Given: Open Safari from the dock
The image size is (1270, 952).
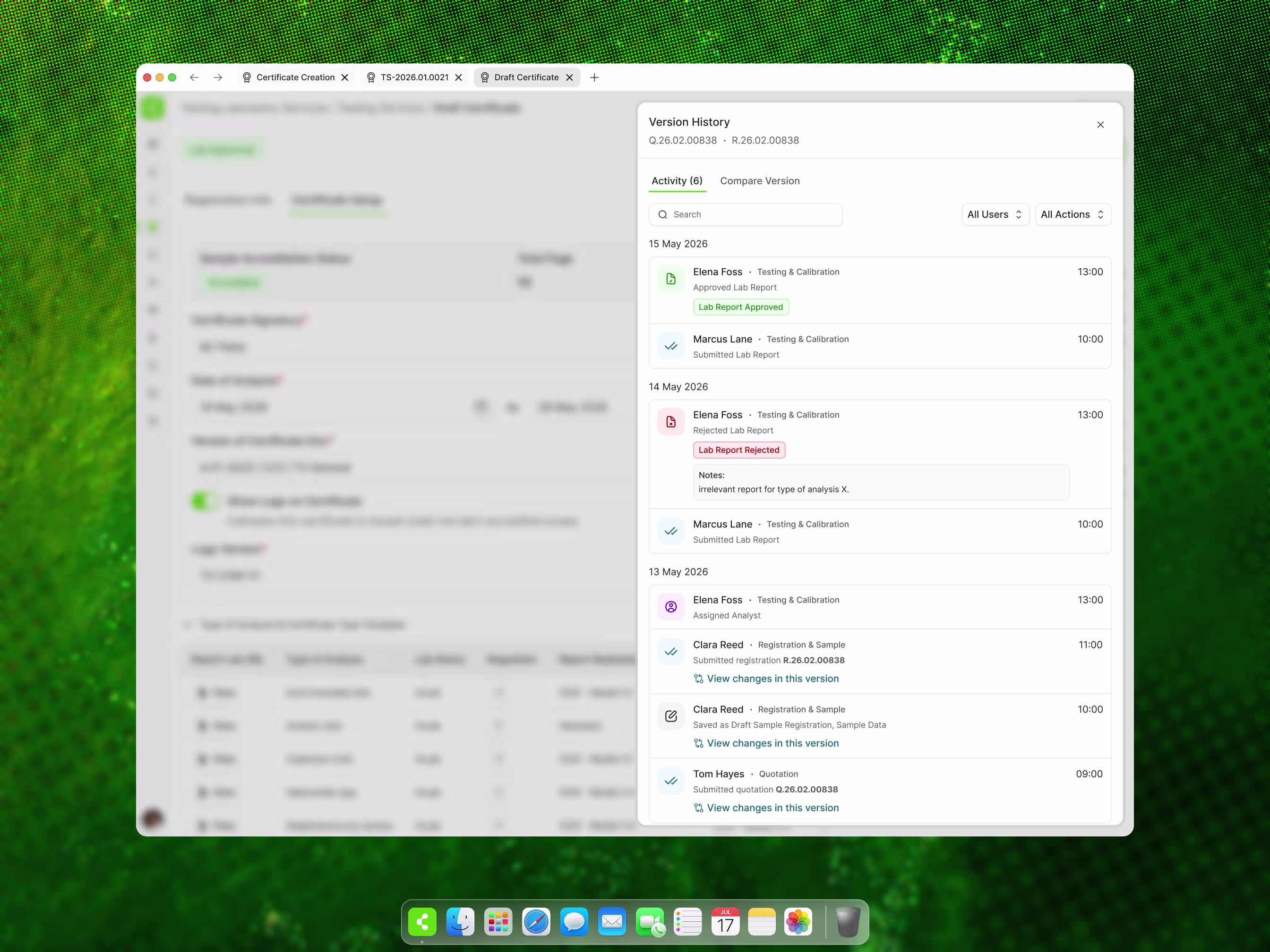Looking at the screenshot, I should [536, 922].
